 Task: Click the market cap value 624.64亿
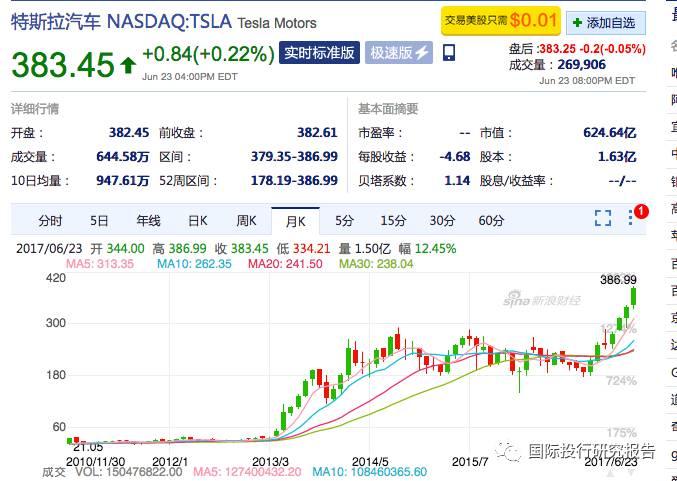click(x=610, y=133)
